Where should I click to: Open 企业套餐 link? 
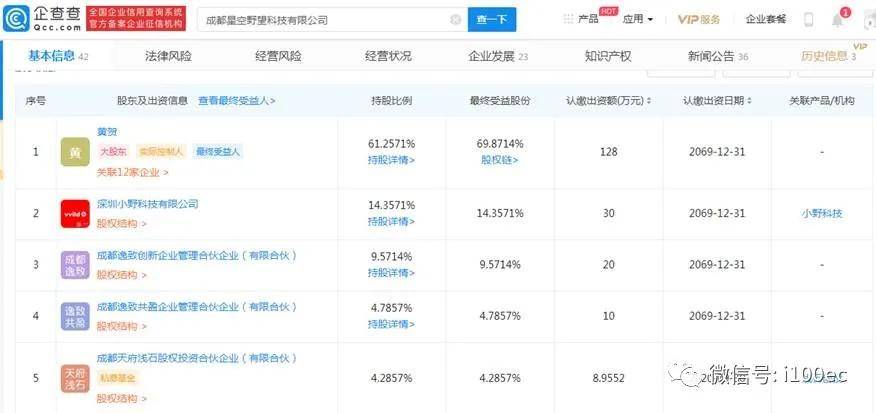click(765, 19)
